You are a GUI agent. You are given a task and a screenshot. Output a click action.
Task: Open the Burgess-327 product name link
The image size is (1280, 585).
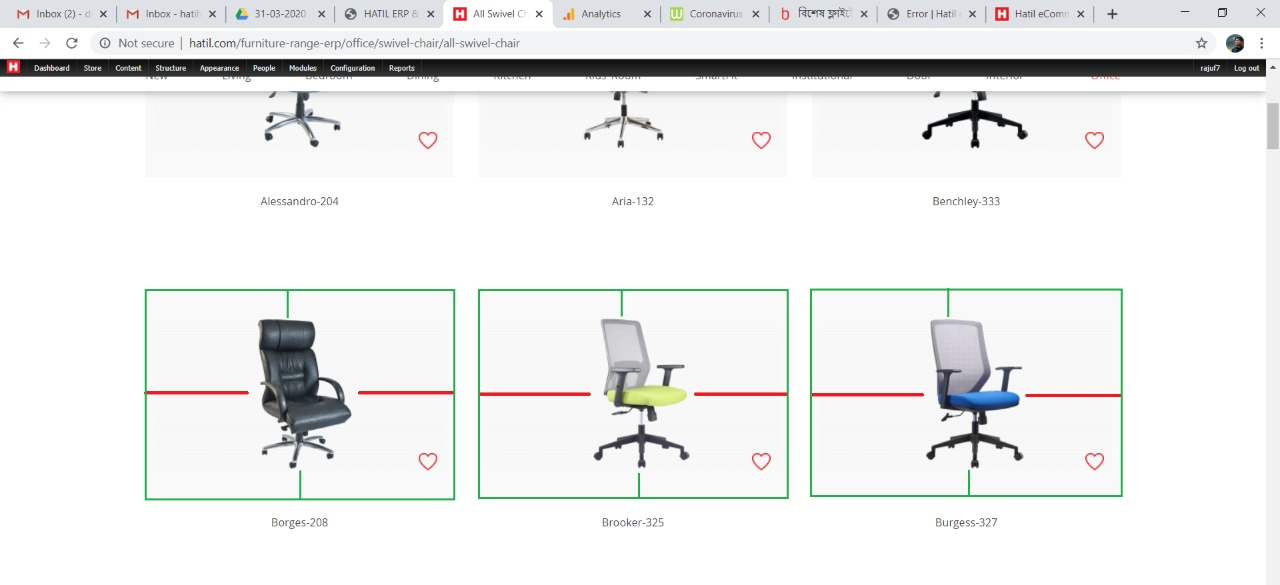966,522
